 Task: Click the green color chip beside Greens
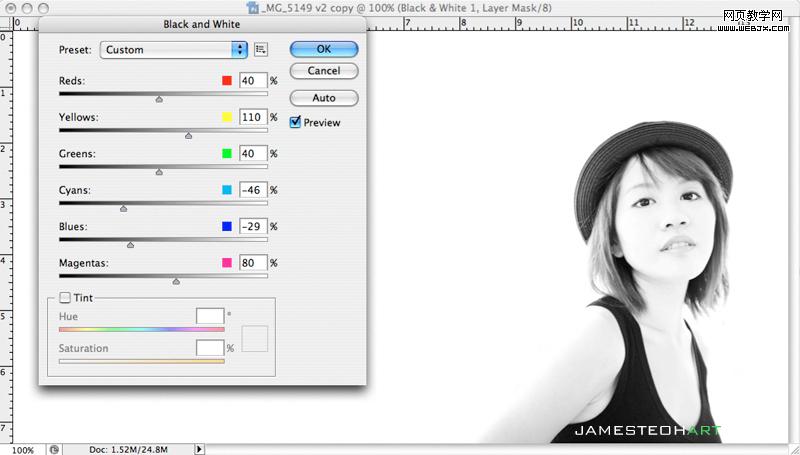[x=227, y=154]
